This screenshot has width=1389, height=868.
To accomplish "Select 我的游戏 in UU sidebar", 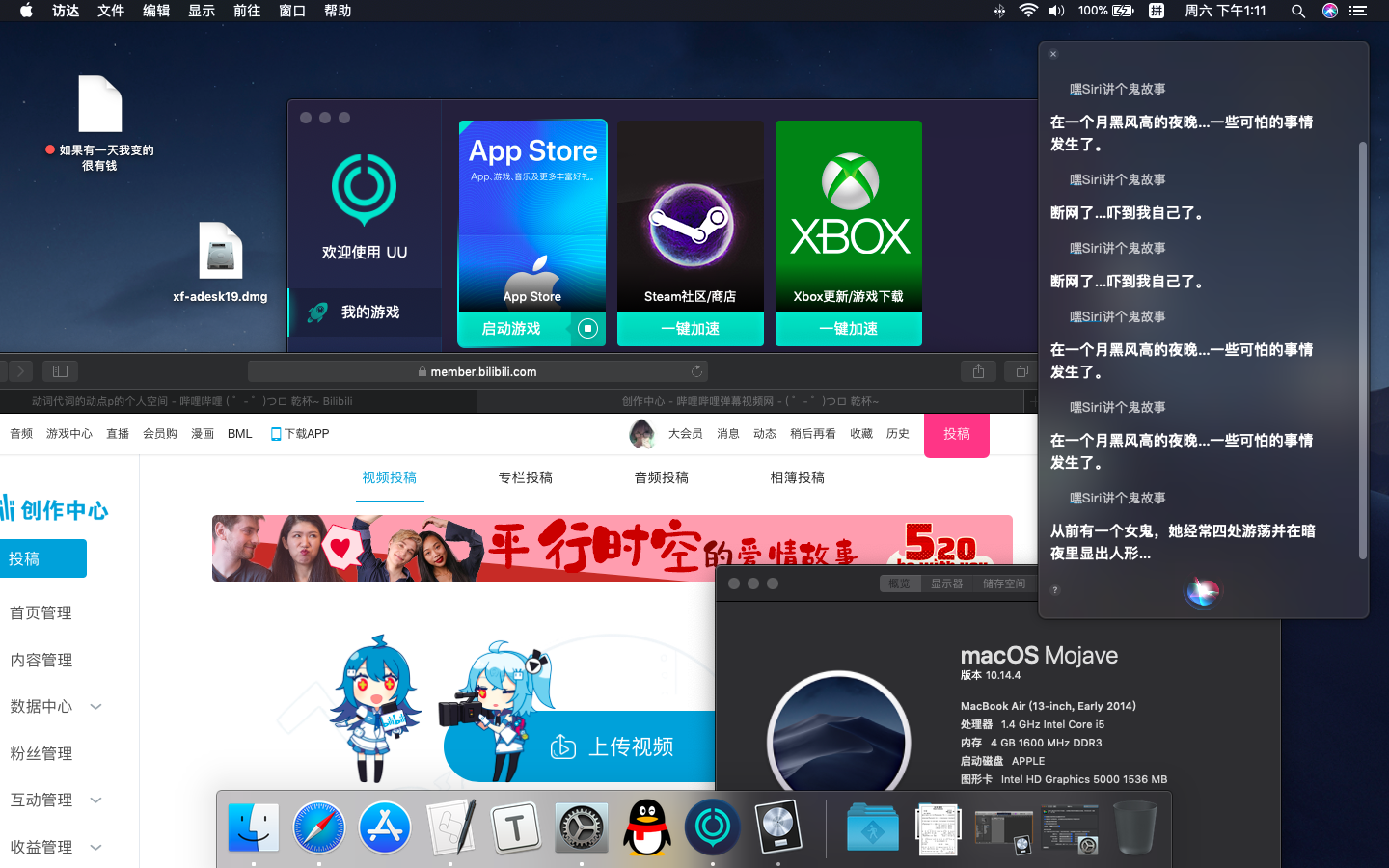I will [x=365, y=312].
